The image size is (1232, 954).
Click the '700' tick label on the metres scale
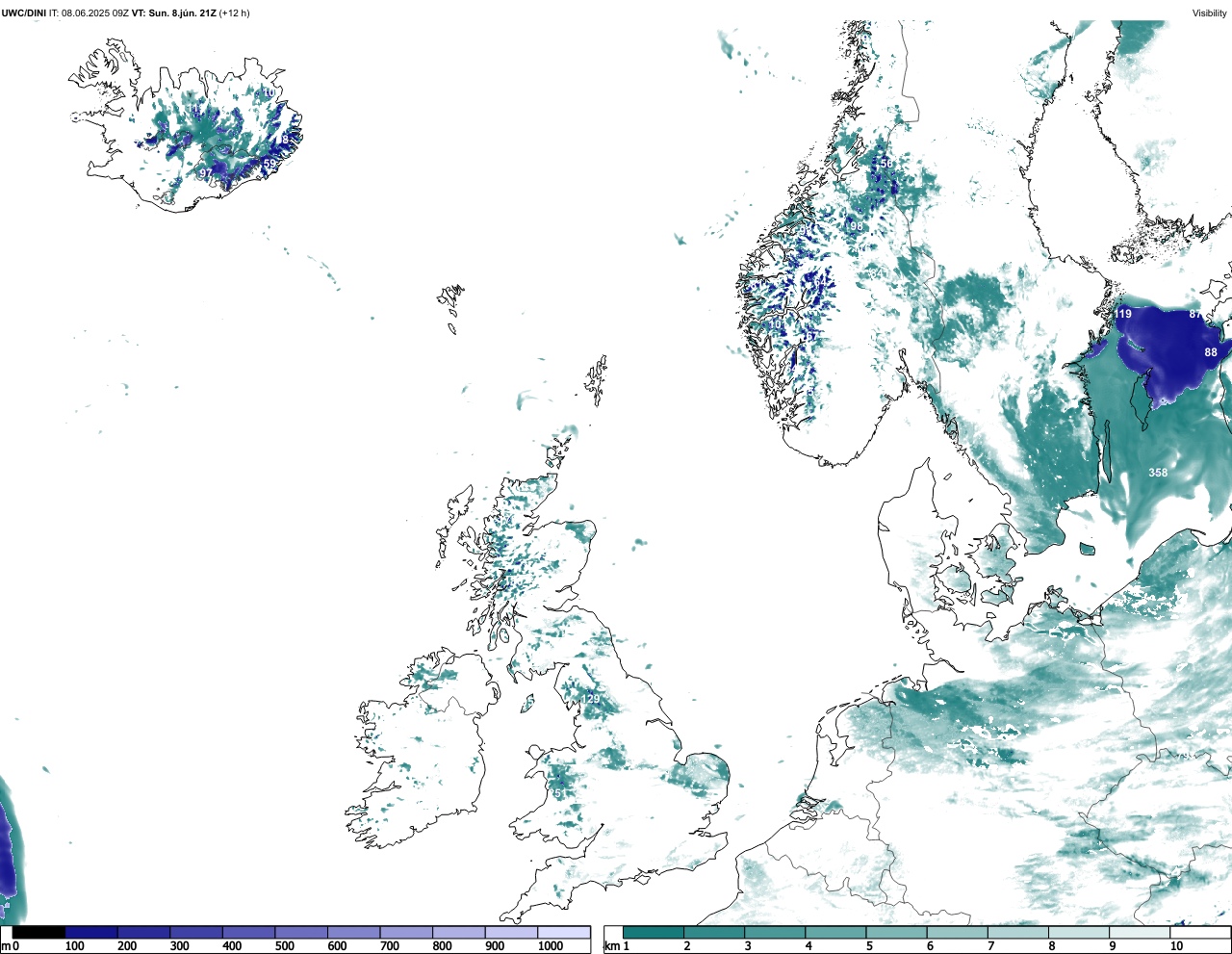(x=389, y=946)
